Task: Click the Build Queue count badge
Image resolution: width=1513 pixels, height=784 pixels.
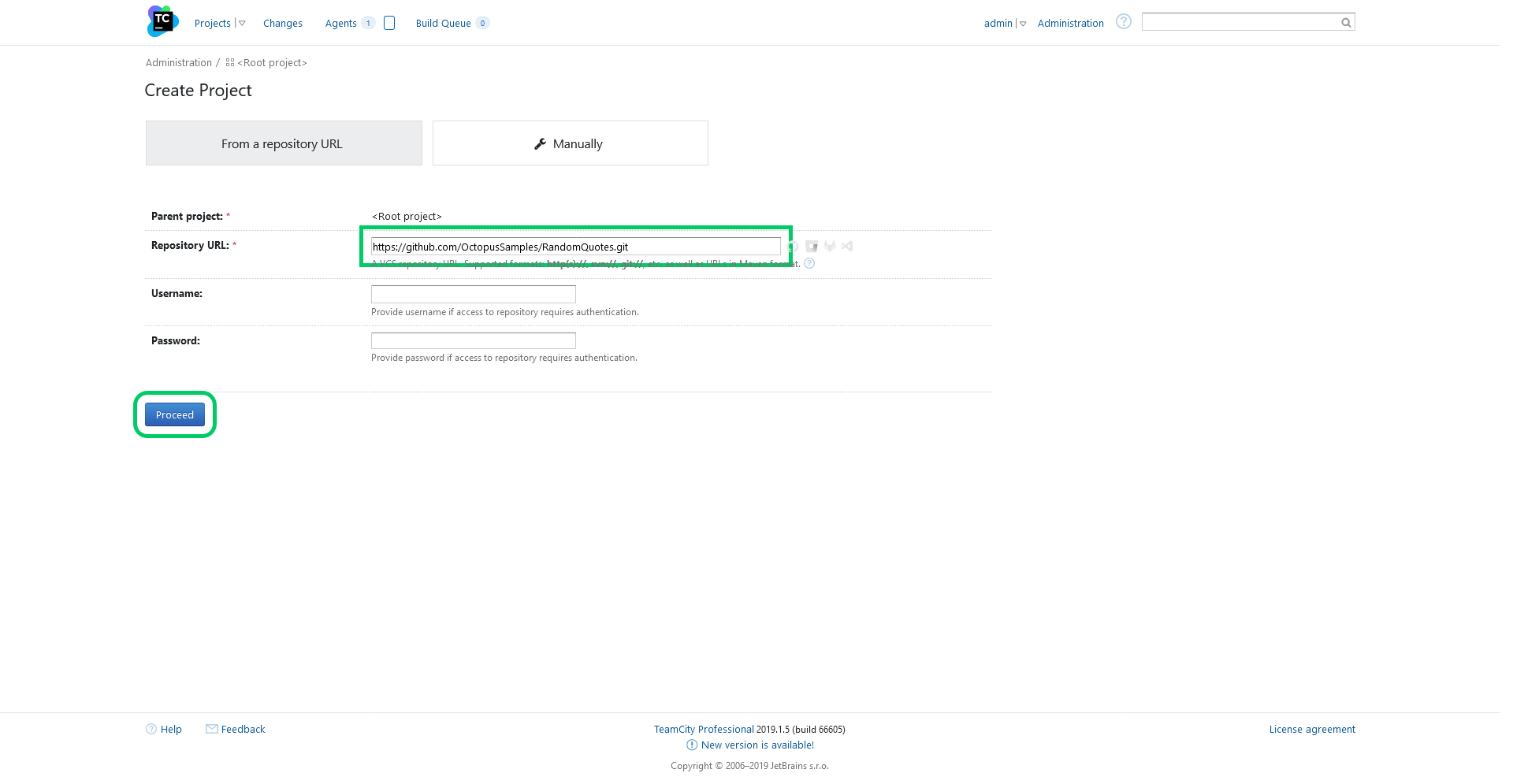Action: (x=482, y=23)
